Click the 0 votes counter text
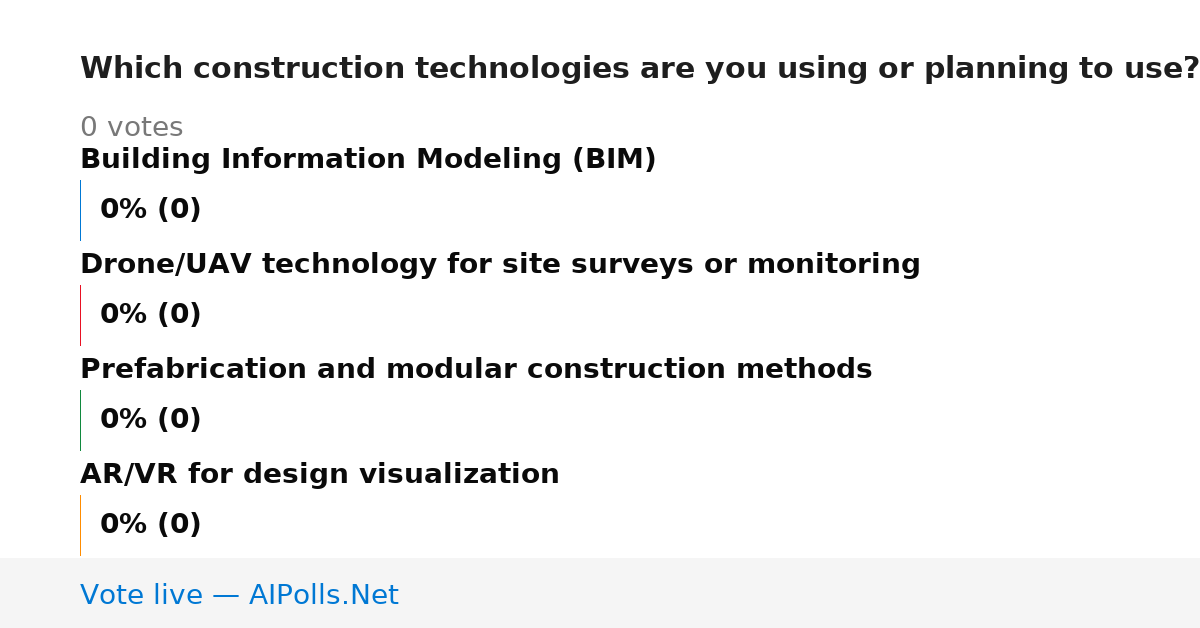Image resolution: width=1200 pixels, height=628 pixels. (x=131, y=128)
